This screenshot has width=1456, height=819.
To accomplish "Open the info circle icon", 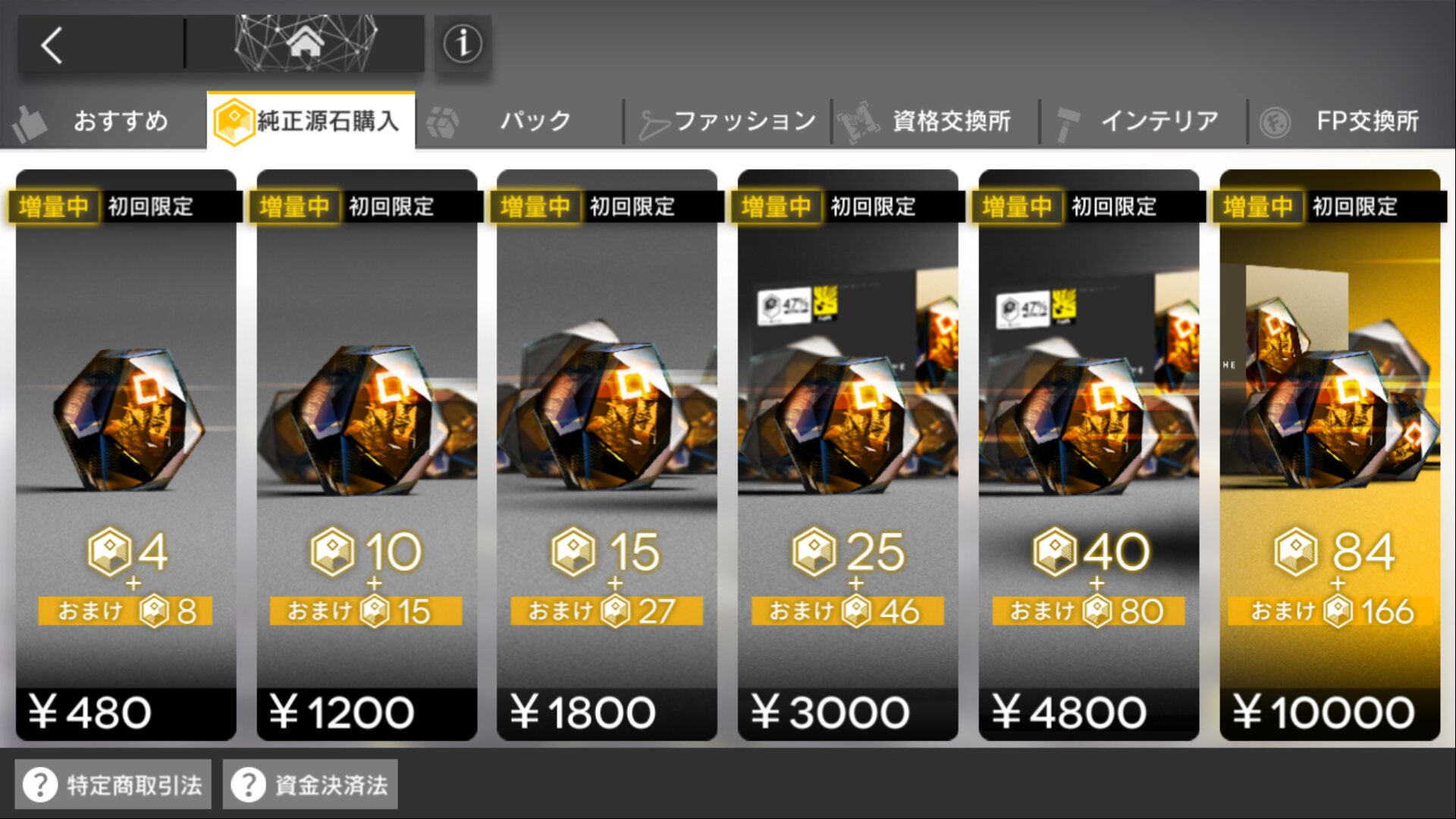I will point(463,43).
